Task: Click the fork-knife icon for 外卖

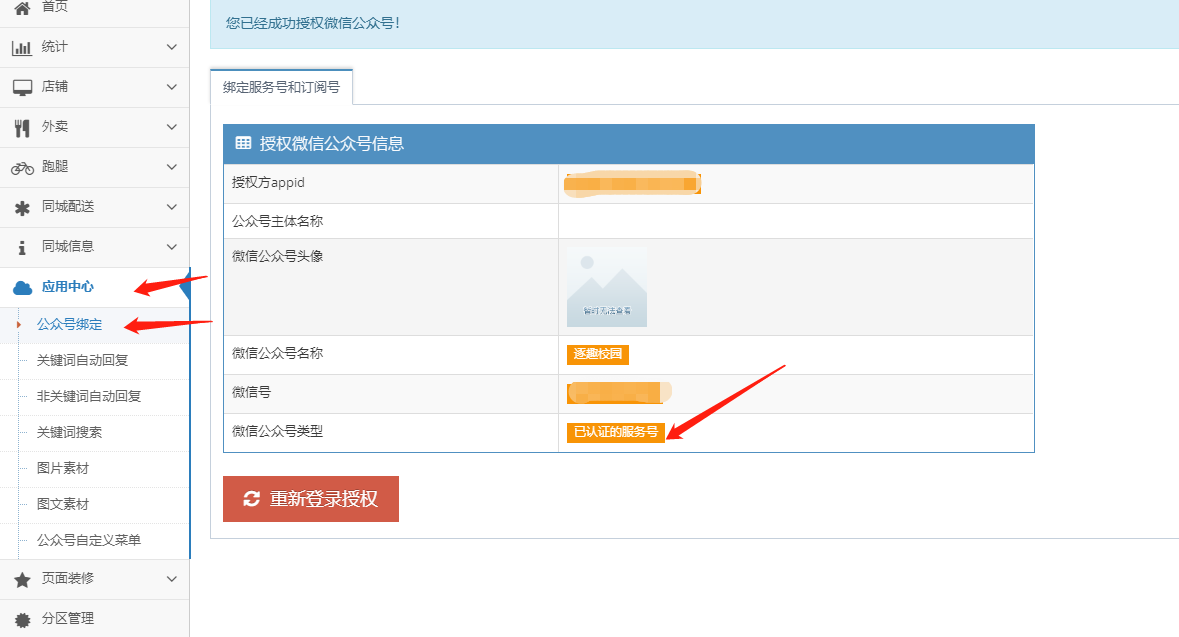Action: coord(22,127)
